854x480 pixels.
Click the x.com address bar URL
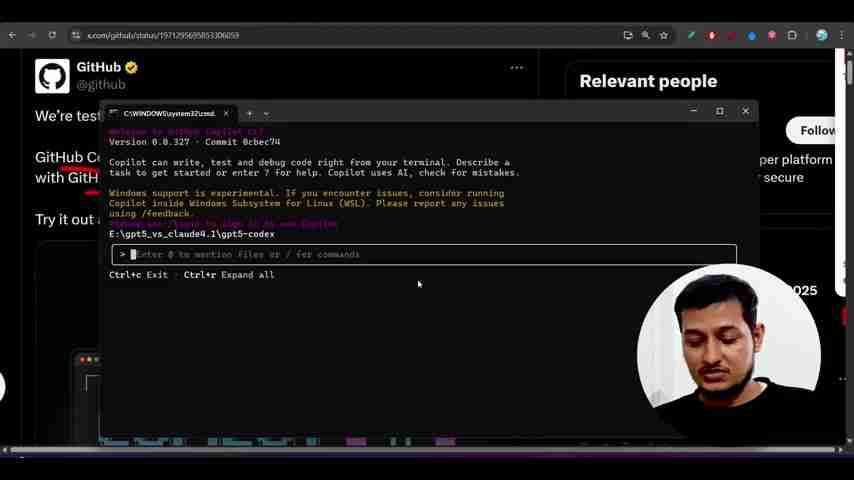click(163, 35)
